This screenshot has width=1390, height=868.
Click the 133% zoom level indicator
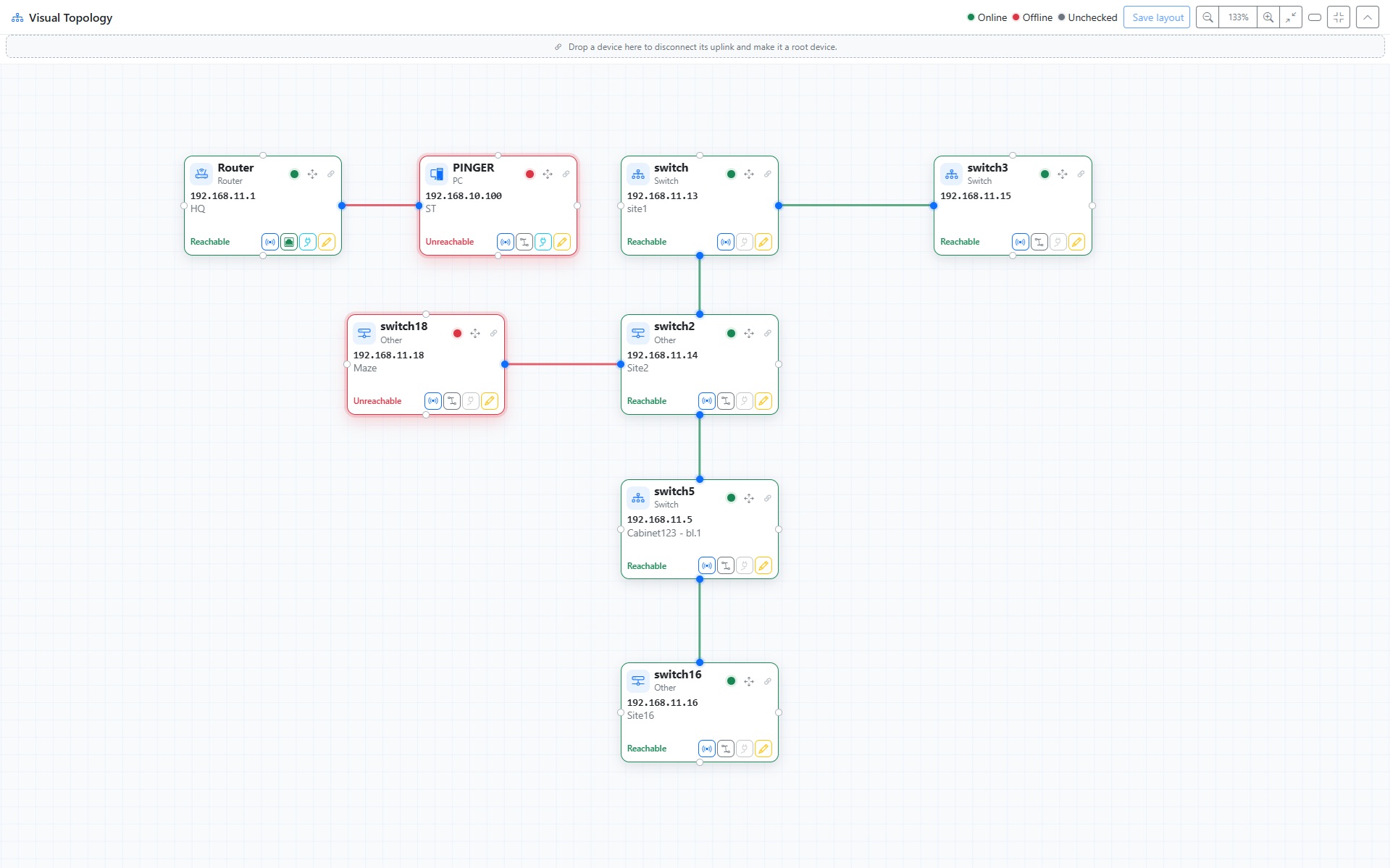coord(1239,17)
